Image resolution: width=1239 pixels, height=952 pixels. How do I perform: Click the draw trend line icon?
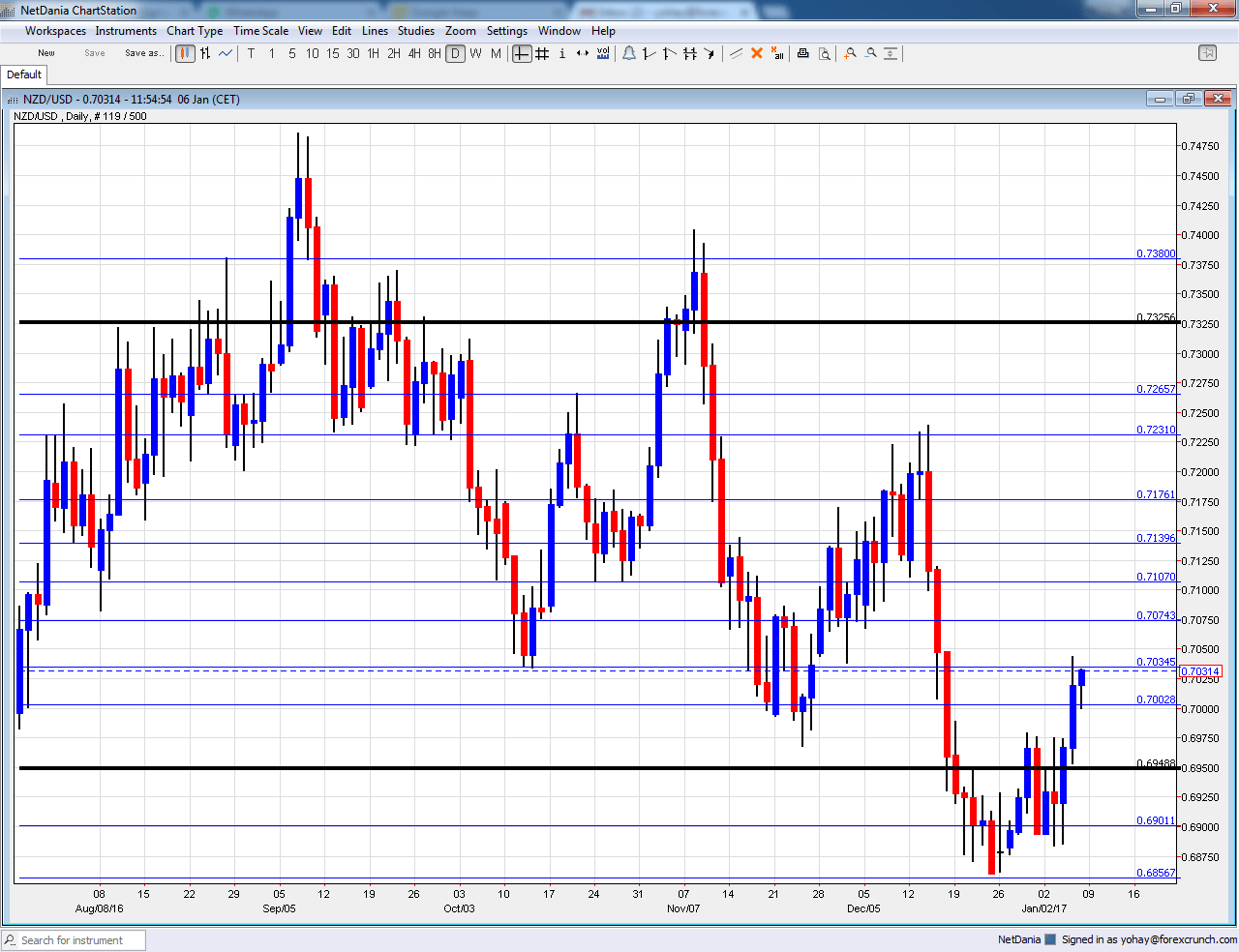pos(736,54)
